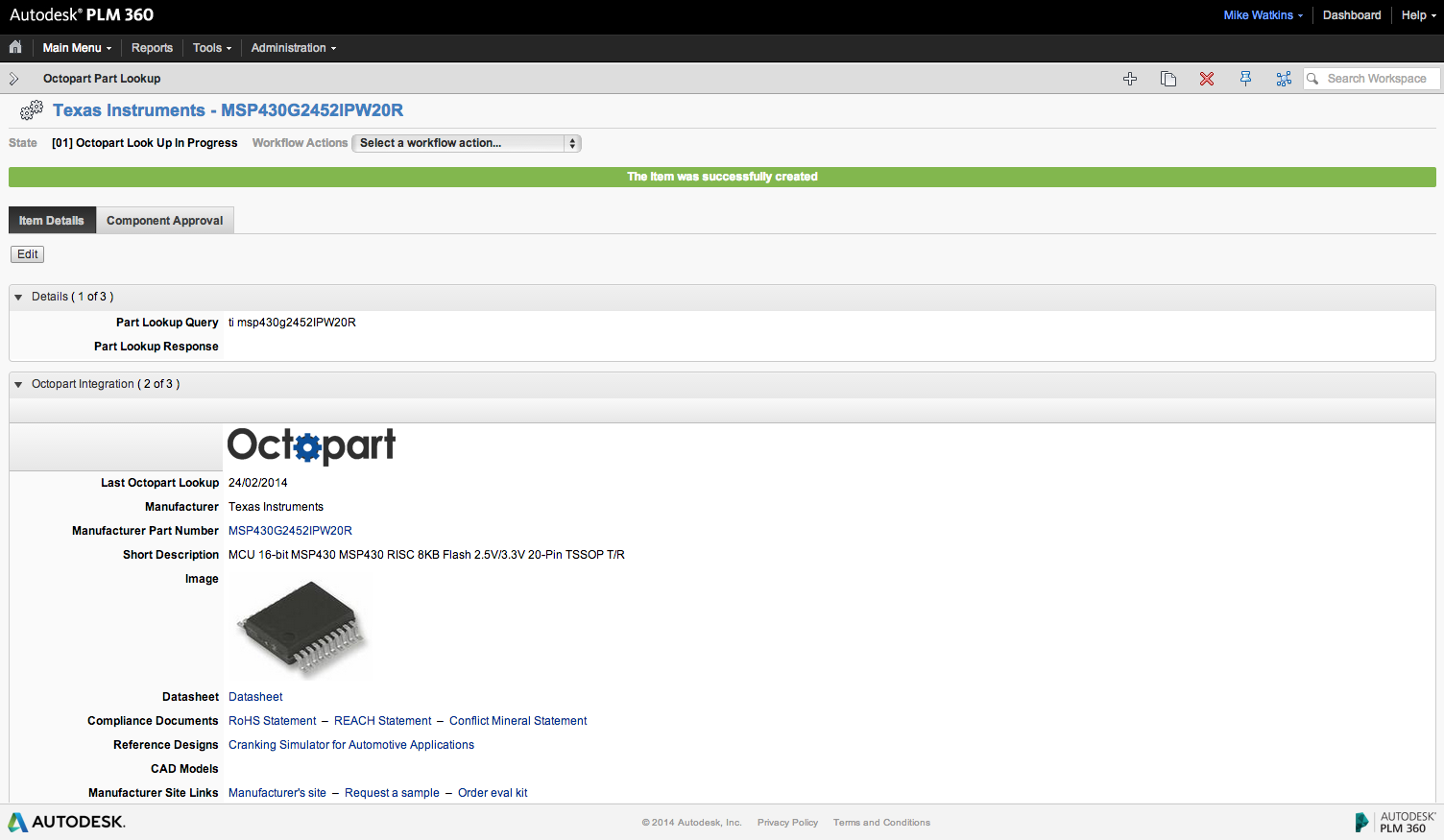Click the Last Octopart Lookup date 24/02/2014
The width and height of the screenshot is (1444, 840).
pos(258,483)
